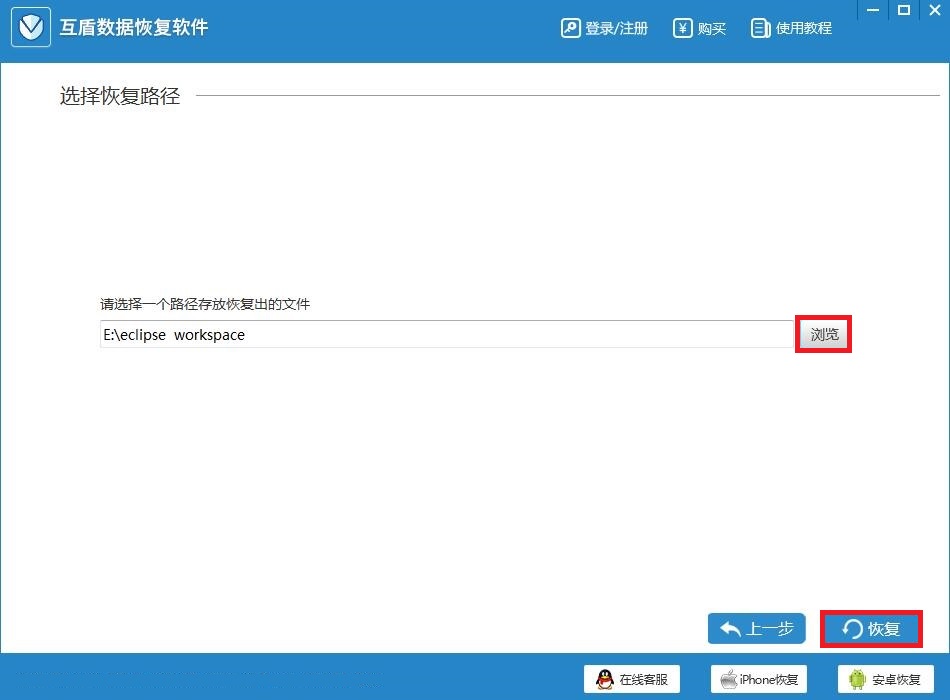Go back using the 上一步 button

[x=756, y=629]
